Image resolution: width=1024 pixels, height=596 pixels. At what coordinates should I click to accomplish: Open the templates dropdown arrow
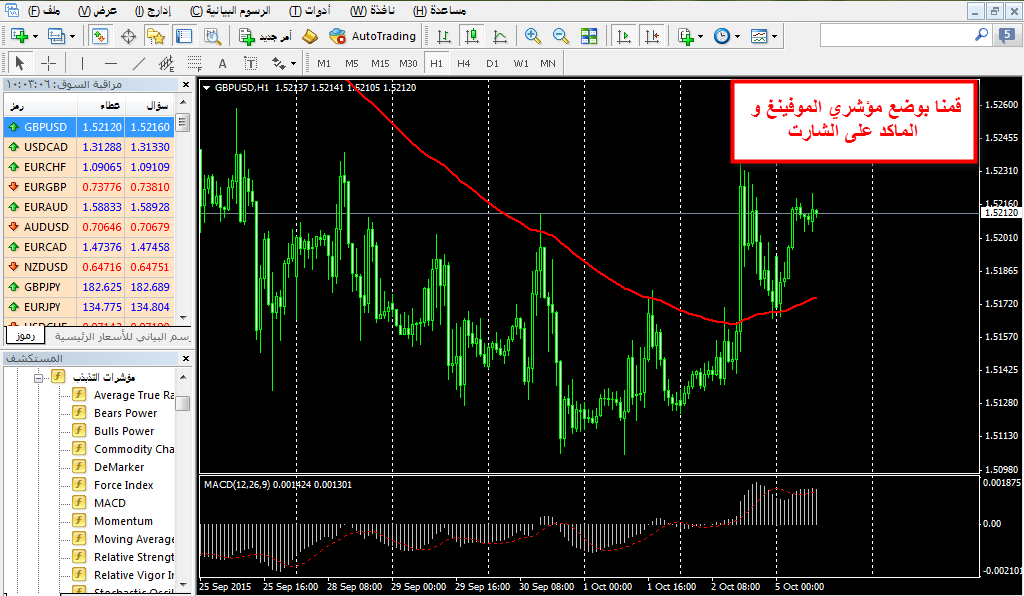775,37
